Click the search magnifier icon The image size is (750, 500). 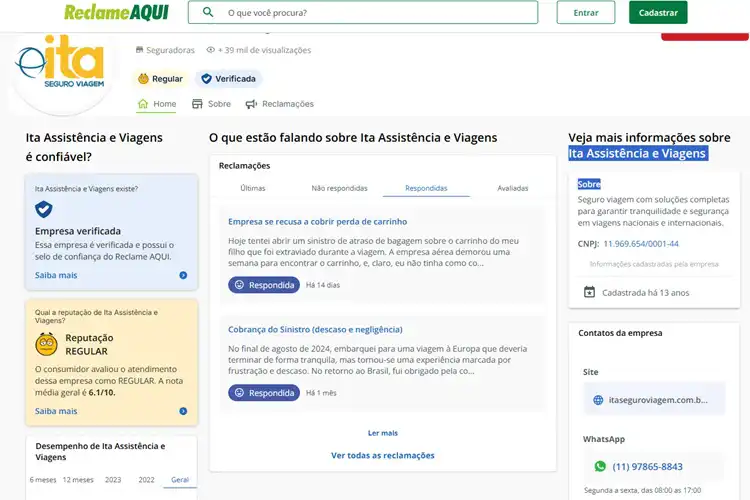pyautogui.click(x=208, y=12)
